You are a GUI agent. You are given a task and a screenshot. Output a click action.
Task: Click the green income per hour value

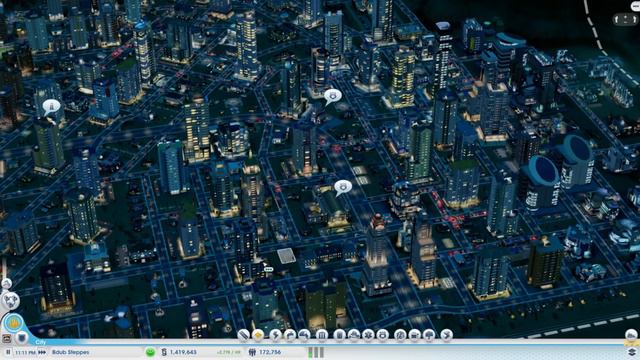228,352
